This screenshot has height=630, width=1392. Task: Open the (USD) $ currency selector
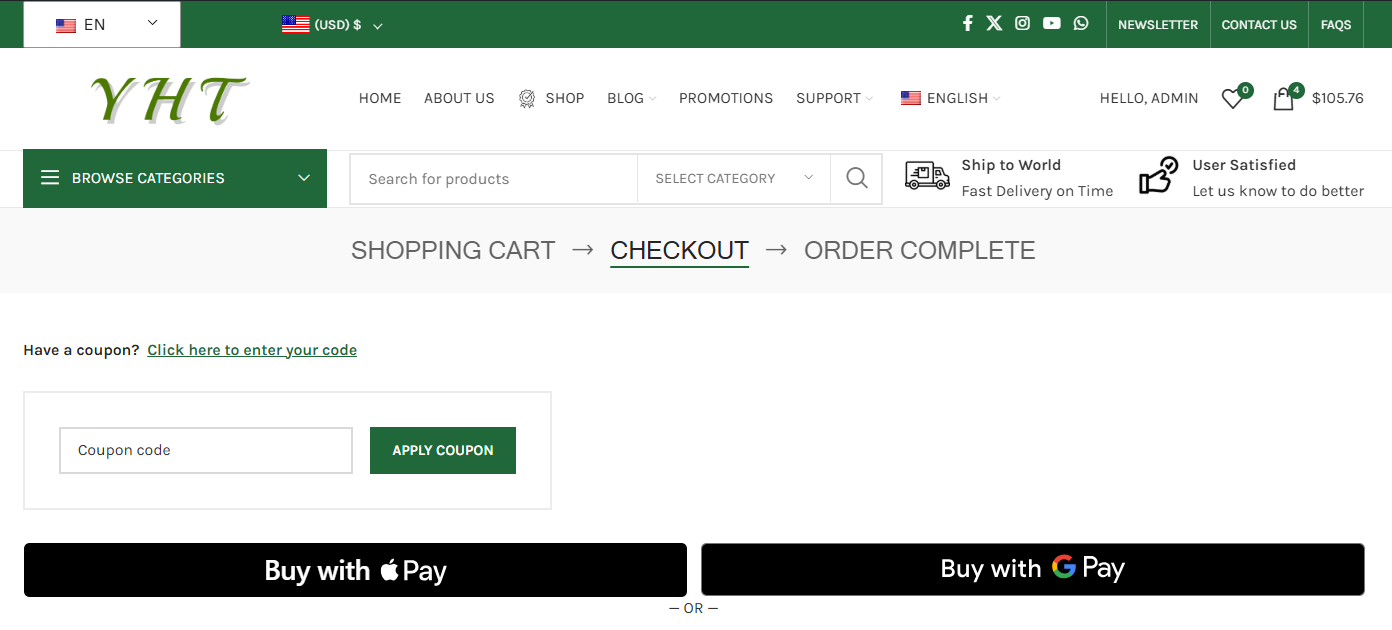(332, 25)
